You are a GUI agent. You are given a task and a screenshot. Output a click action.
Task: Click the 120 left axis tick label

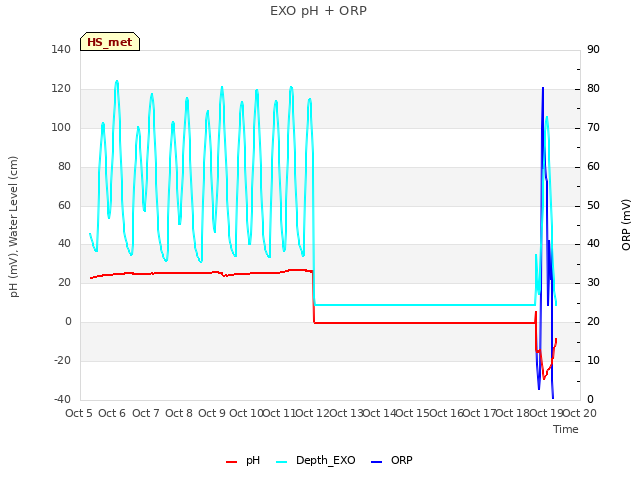pos(61,89)
